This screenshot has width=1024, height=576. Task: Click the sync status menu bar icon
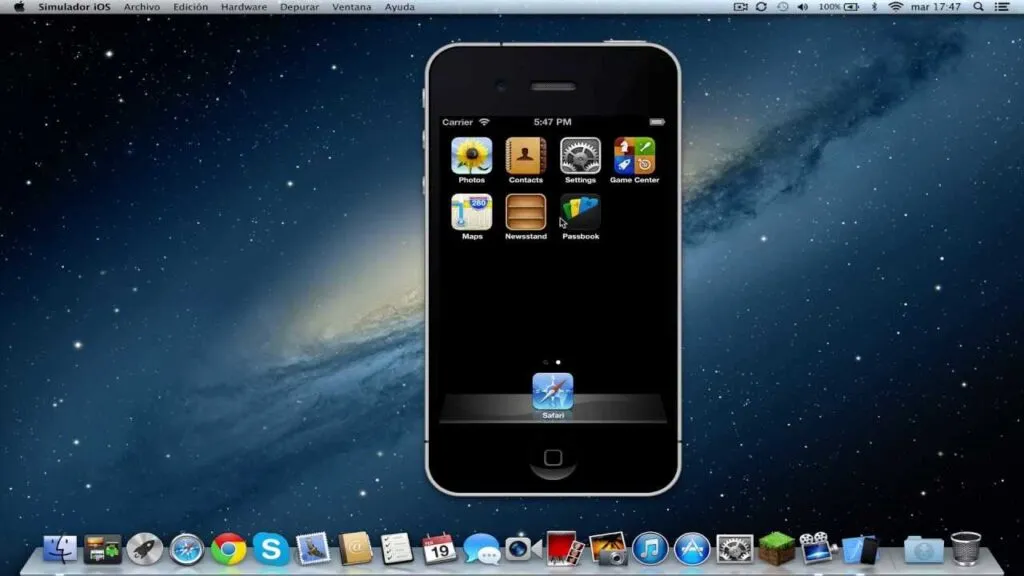pyautogui.click(x=761, y=7)
